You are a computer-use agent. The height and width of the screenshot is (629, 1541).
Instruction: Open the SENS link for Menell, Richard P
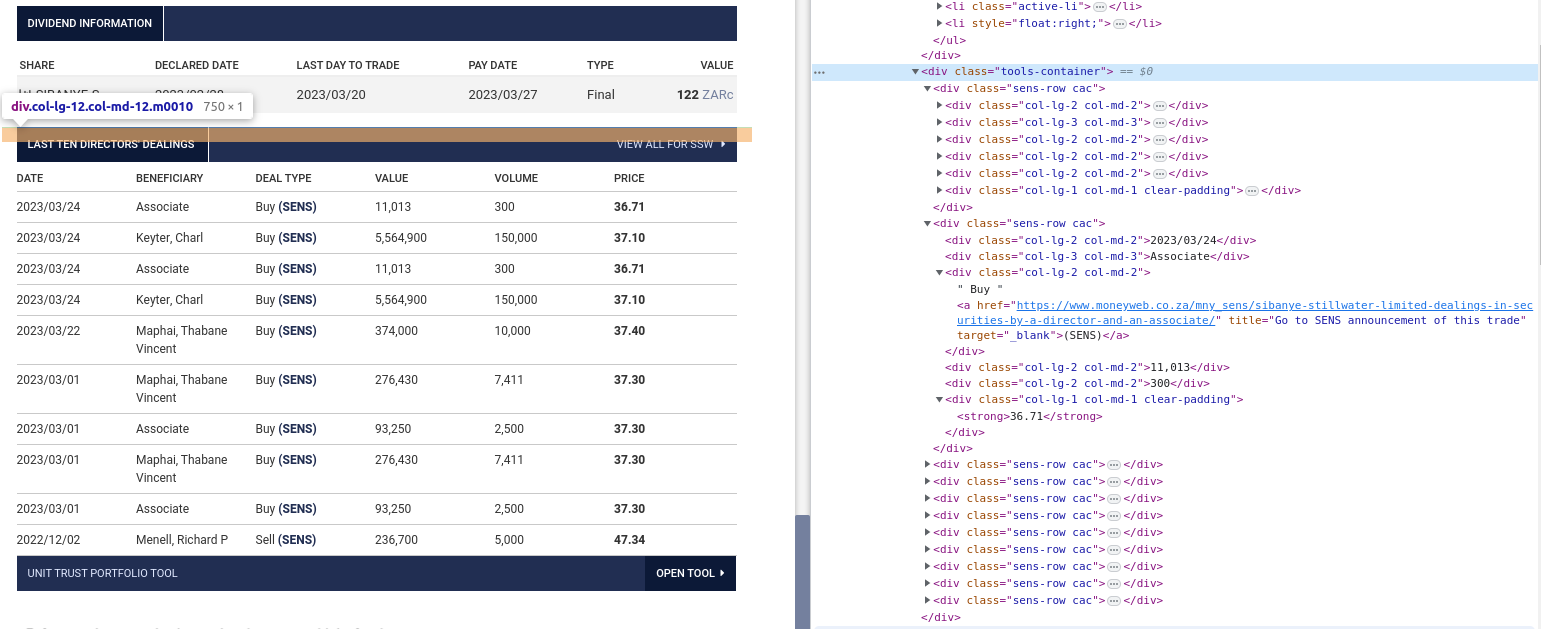coord(296,540)
